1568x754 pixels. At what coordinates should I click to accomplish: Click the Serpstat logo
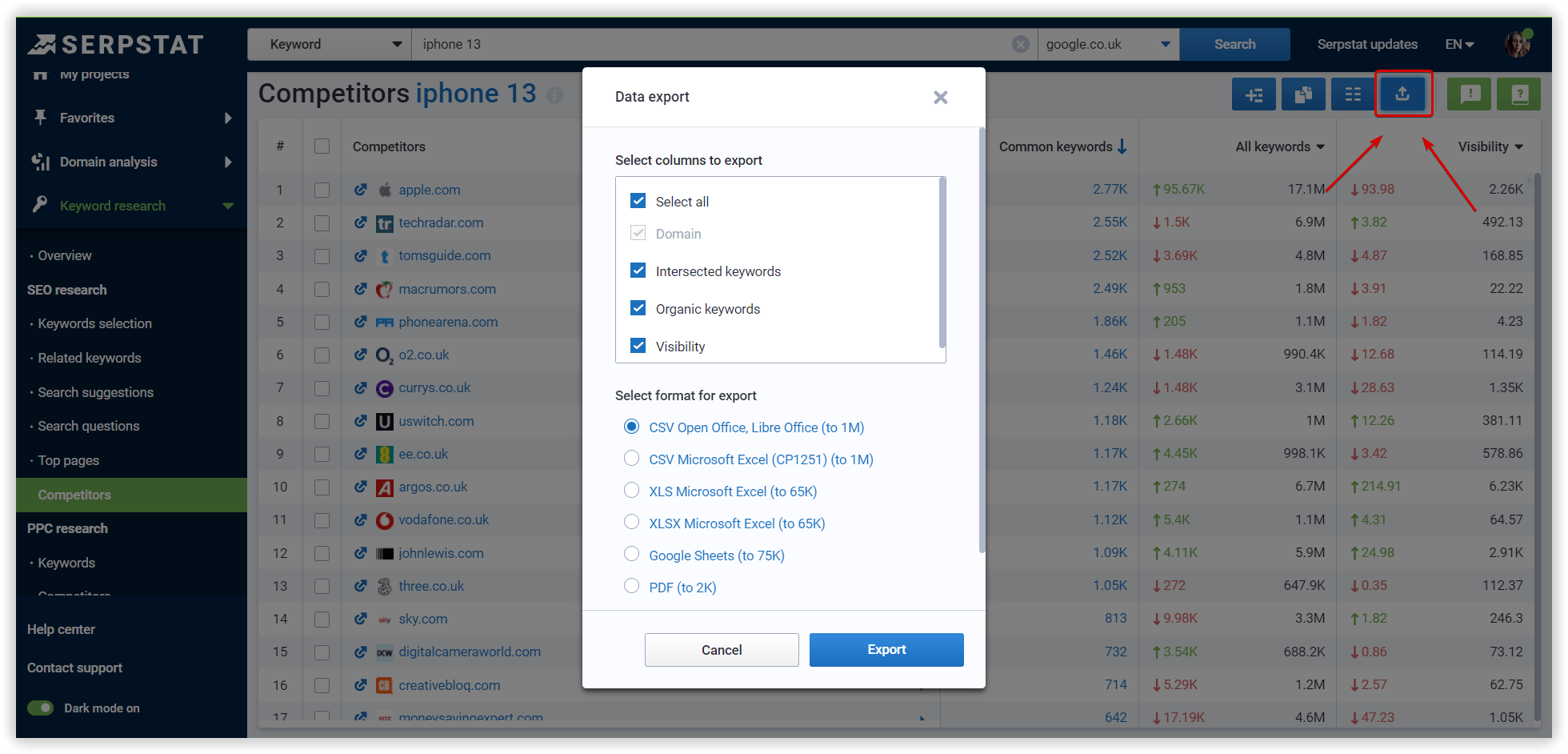116,44
